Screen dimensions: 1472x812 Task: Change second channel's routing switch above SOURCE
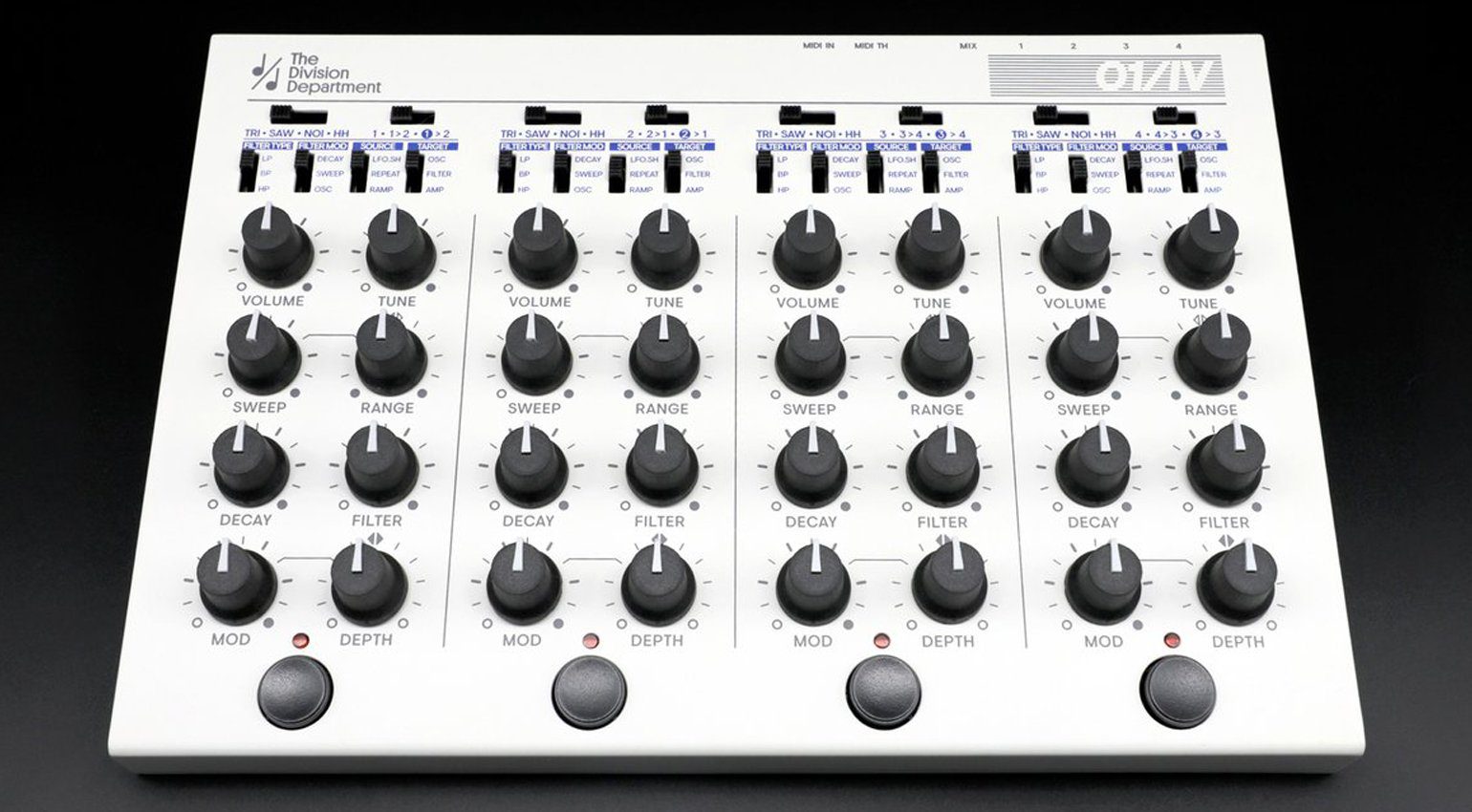click(666, 115)
